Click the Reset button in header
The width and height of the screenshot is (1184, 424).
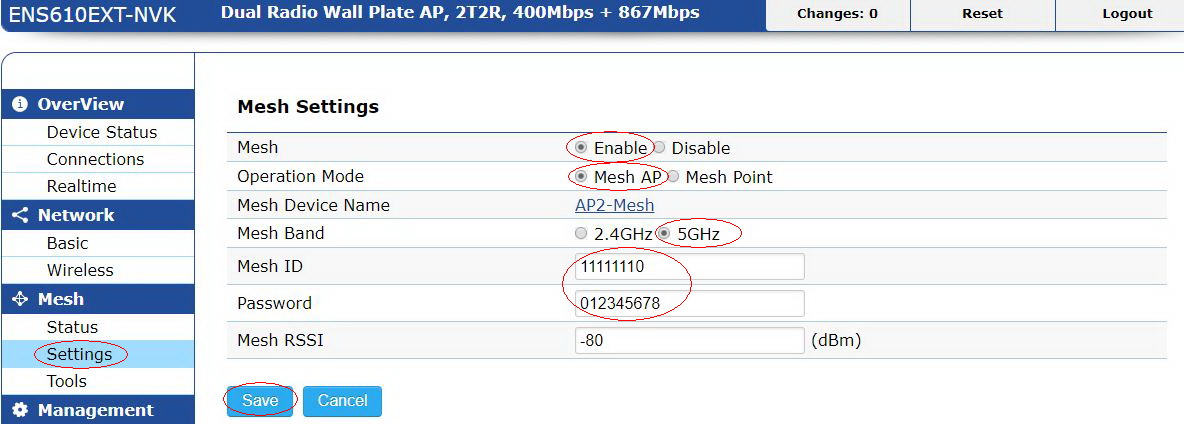(x=982, y=14)
